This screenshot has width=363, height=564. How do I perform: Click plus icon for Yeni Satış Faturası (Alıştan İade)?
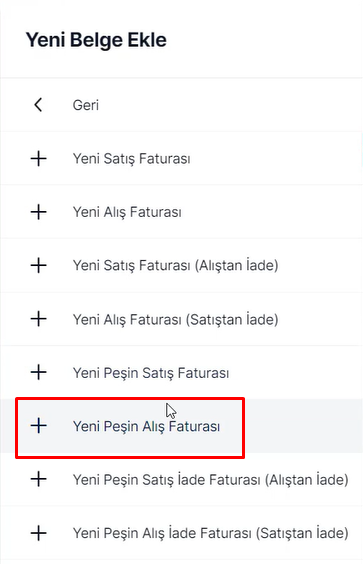(38, 265)
